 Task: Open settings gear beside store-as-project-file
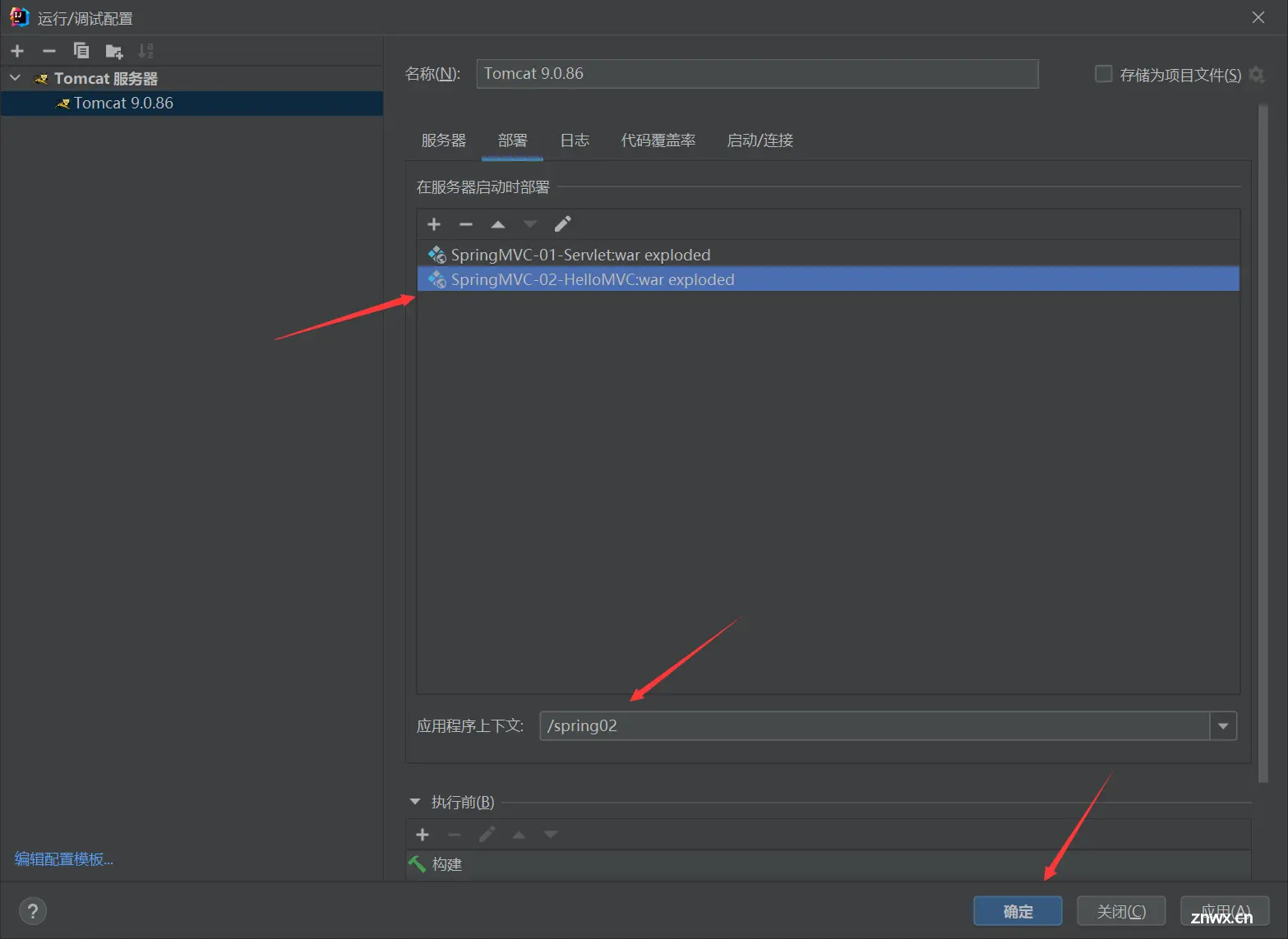(1257, 75)
